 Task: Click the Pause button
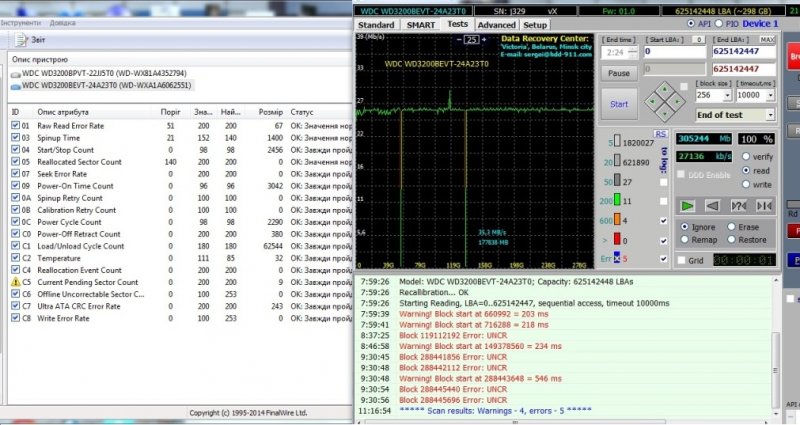(x=619, y=73)
